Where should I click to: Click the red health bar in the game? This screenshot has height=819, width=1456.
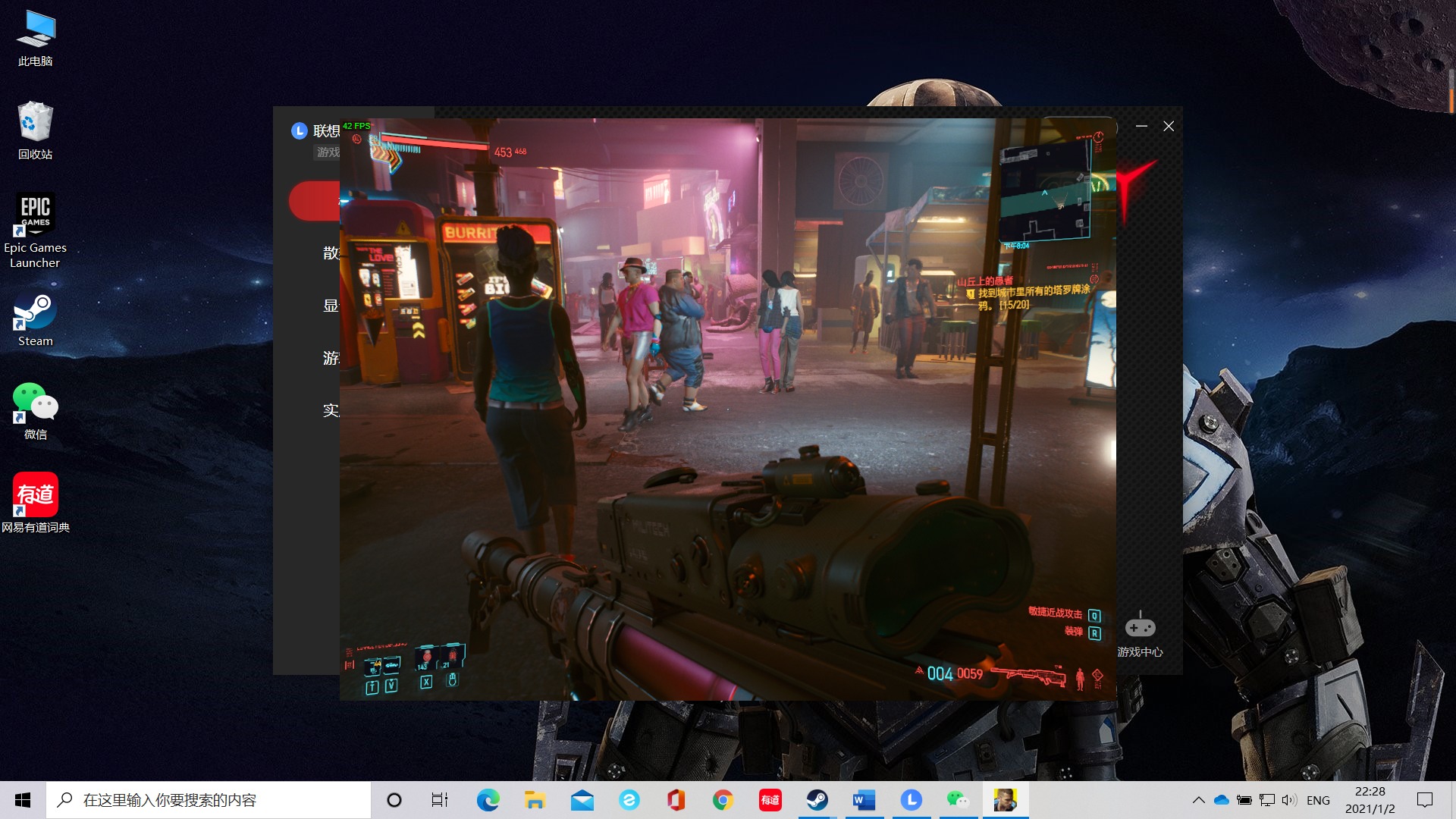coord(435,143)
